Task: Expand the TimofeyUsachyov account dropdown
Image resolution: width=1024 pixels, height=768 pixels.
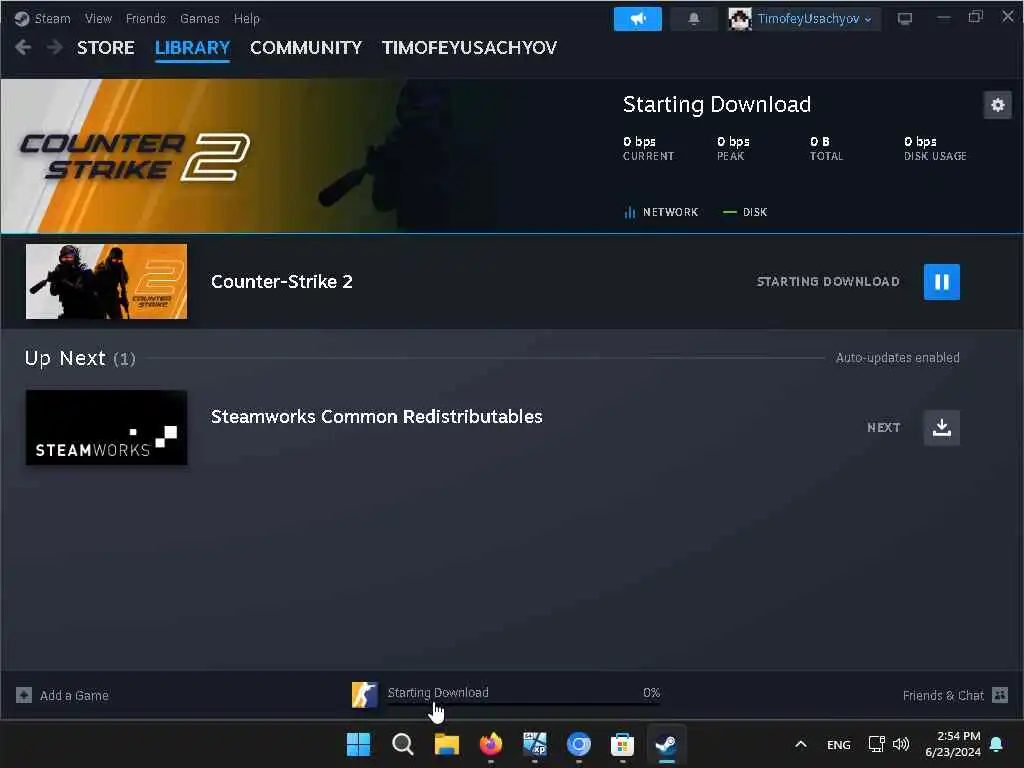Action: tap(814, 19)
